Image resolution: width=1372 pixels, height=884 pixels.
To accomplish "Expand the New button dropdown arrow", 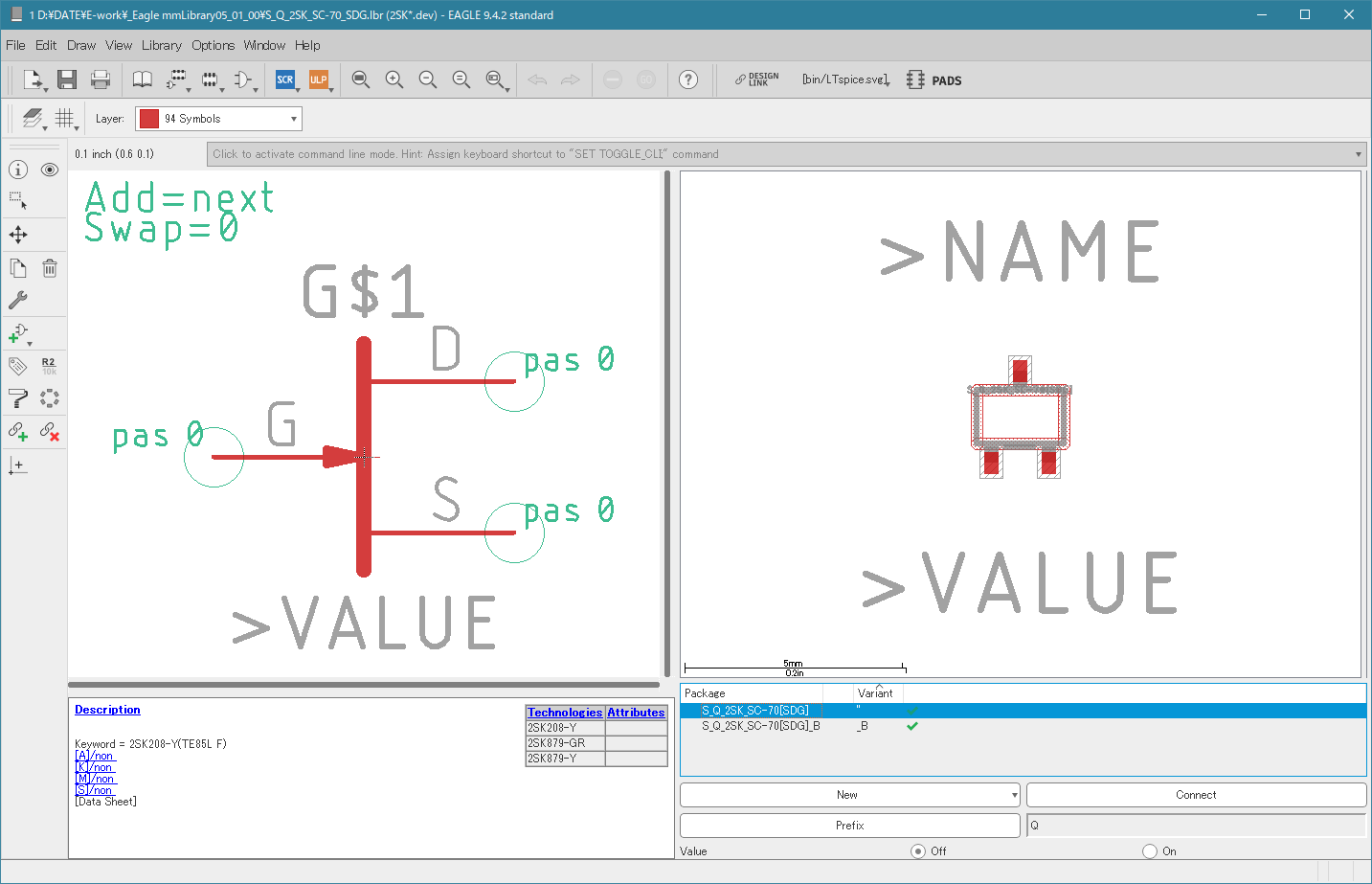I will 1014,795.
